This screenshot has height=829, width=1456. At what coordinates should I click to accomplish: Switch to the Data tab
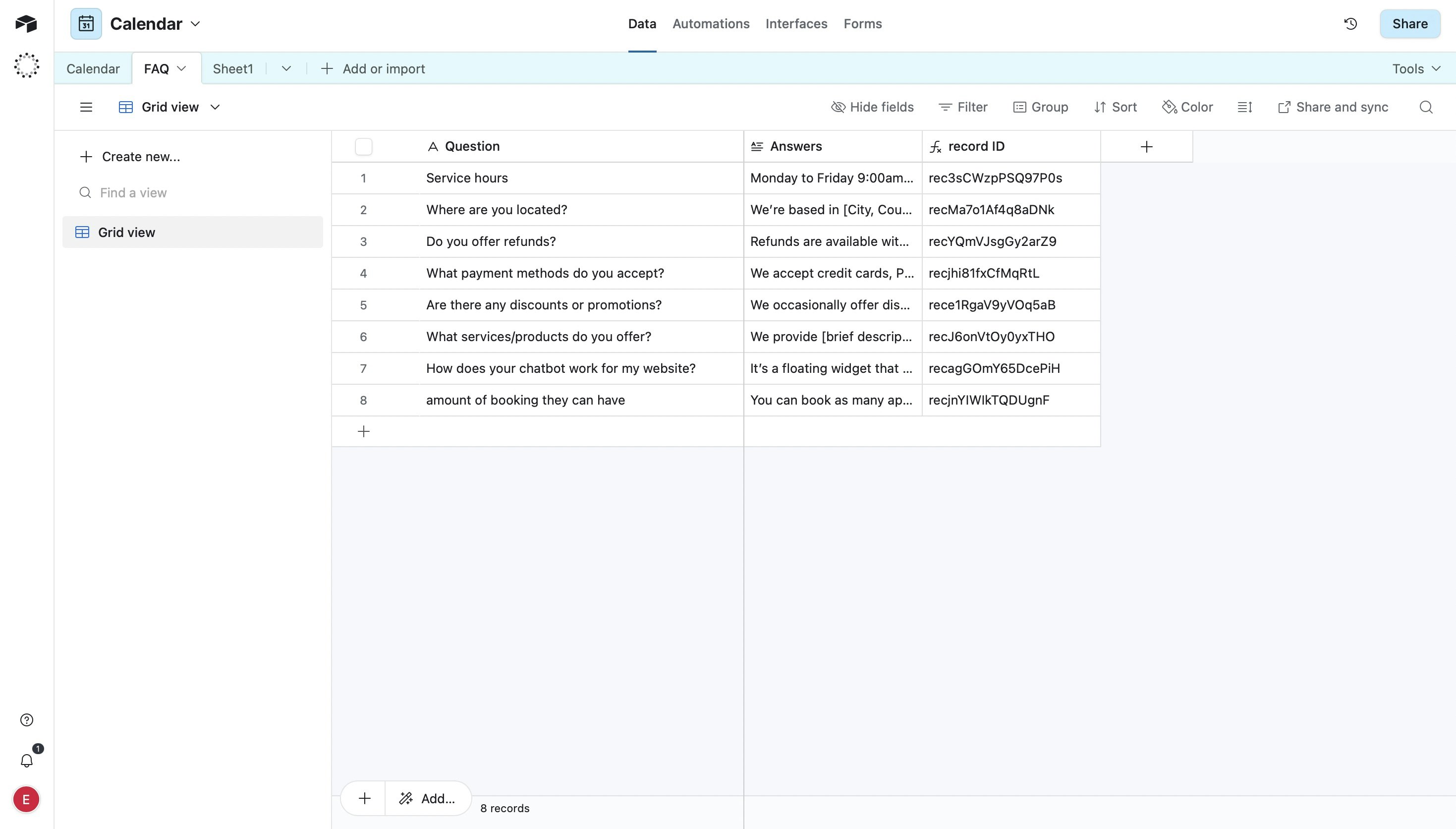642,24
